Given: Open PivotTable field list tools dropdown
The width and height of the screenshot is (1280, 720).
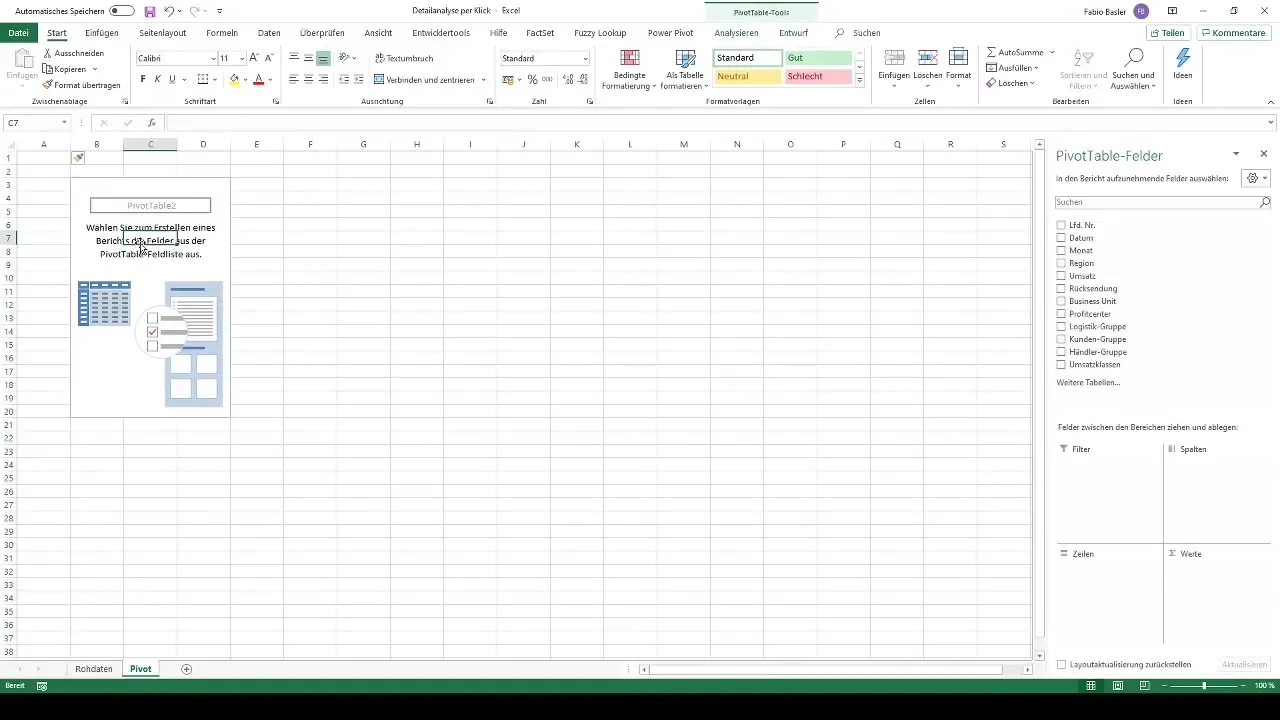Looking at the screenshot, I should (x=1255, y=178).
